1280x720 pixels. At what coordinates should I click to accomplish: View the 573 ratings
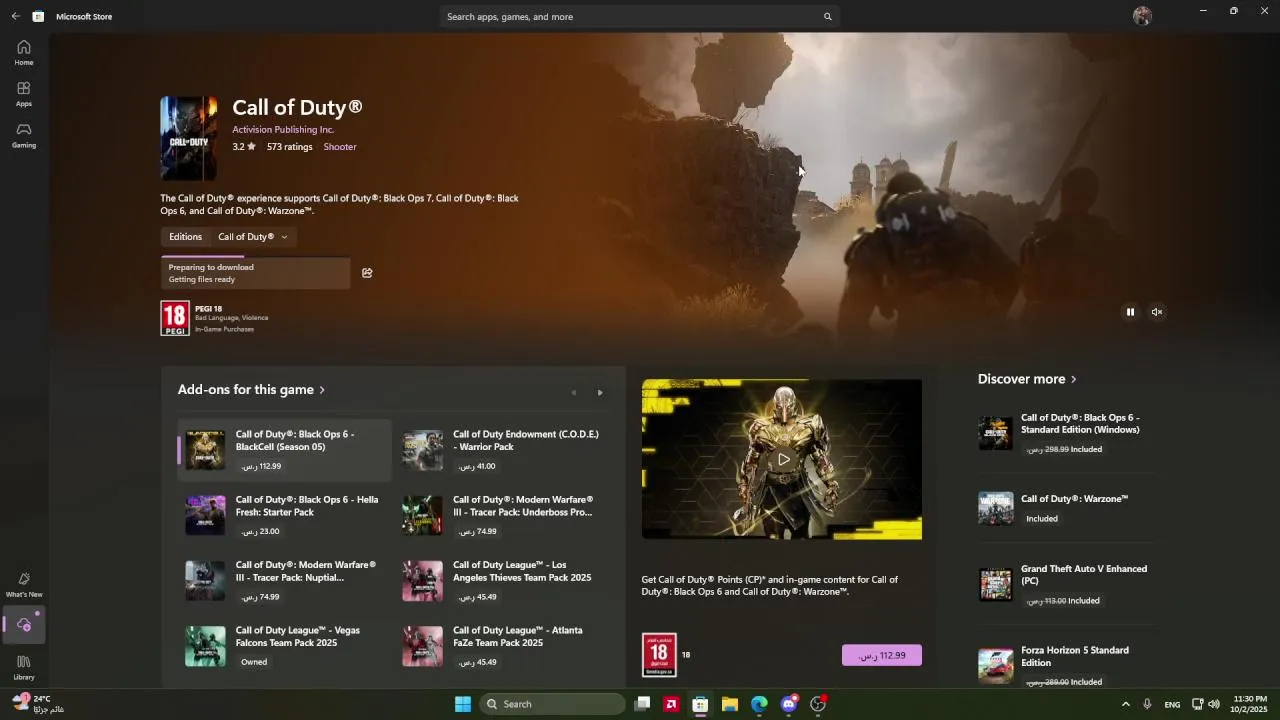289,147
